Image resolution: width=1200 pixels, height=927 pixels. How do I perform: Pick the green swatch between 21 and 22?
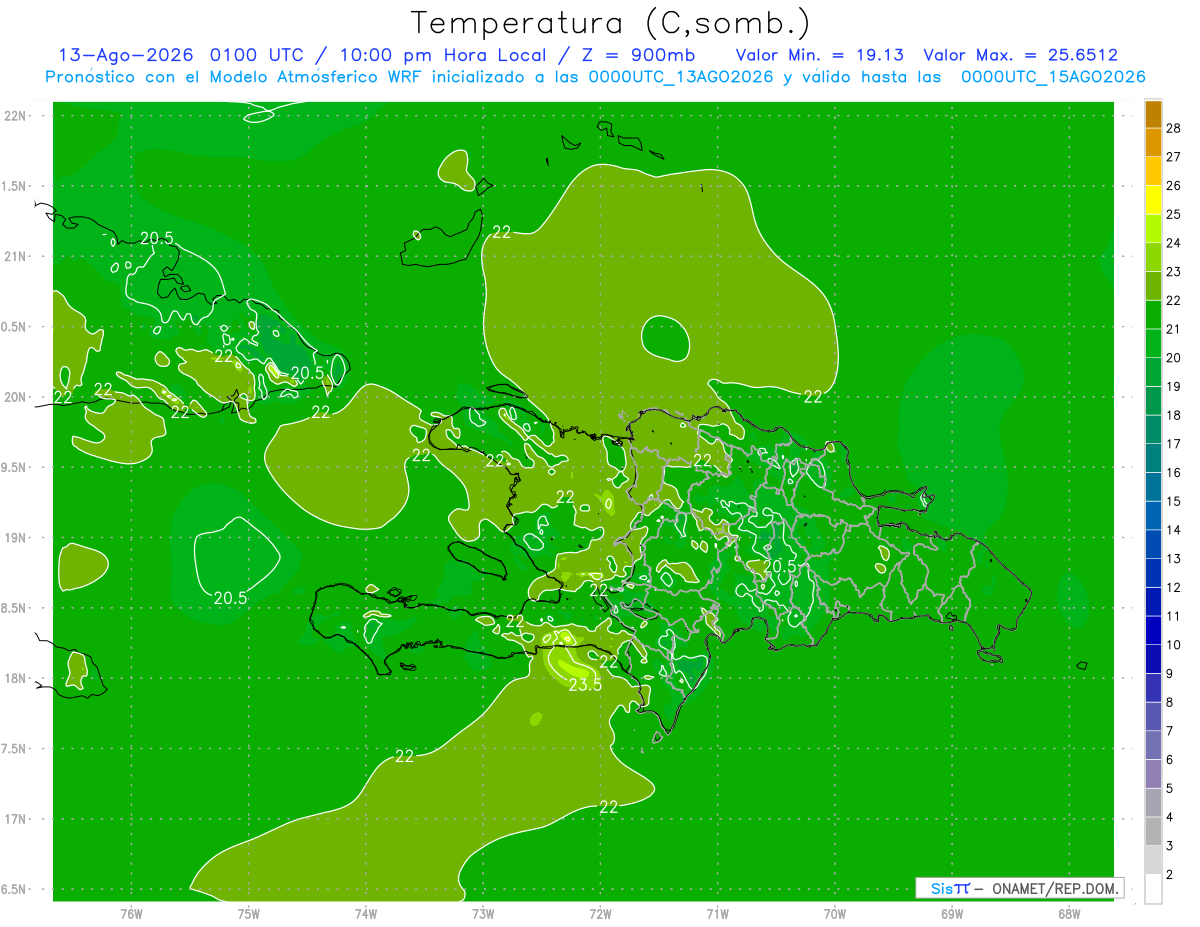coord(1153,315)
